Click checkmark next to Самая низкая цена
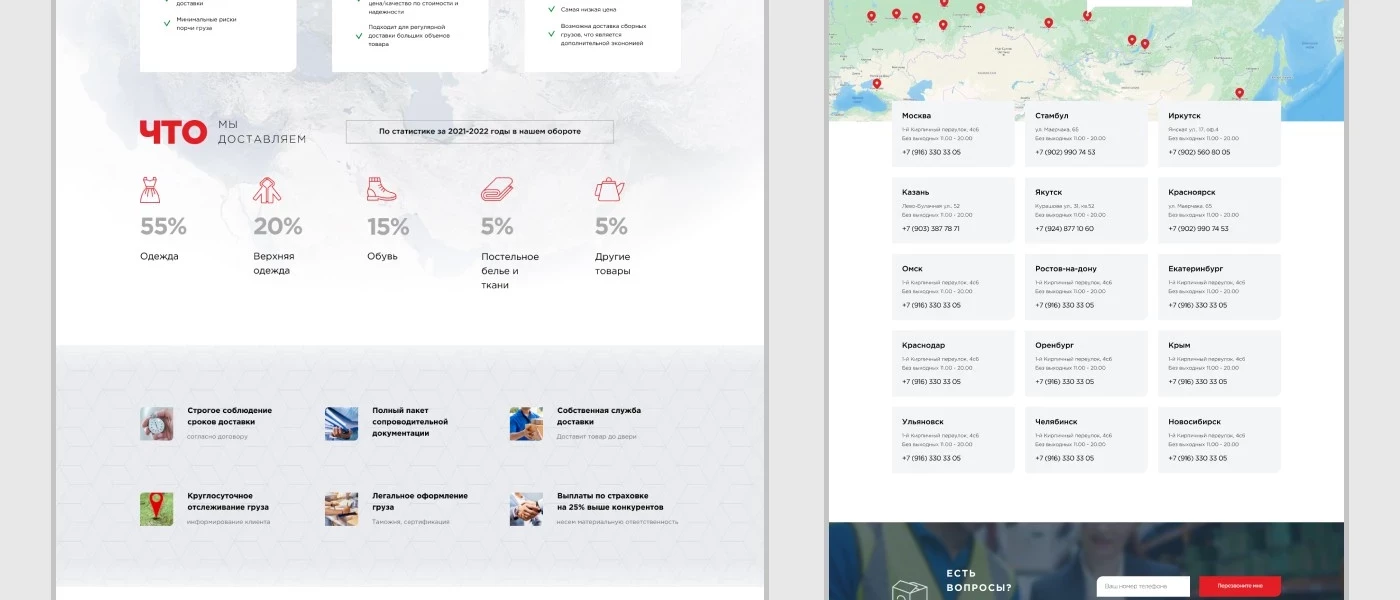Viewport: 1400px width, 600px height. (x=551, y=10)
